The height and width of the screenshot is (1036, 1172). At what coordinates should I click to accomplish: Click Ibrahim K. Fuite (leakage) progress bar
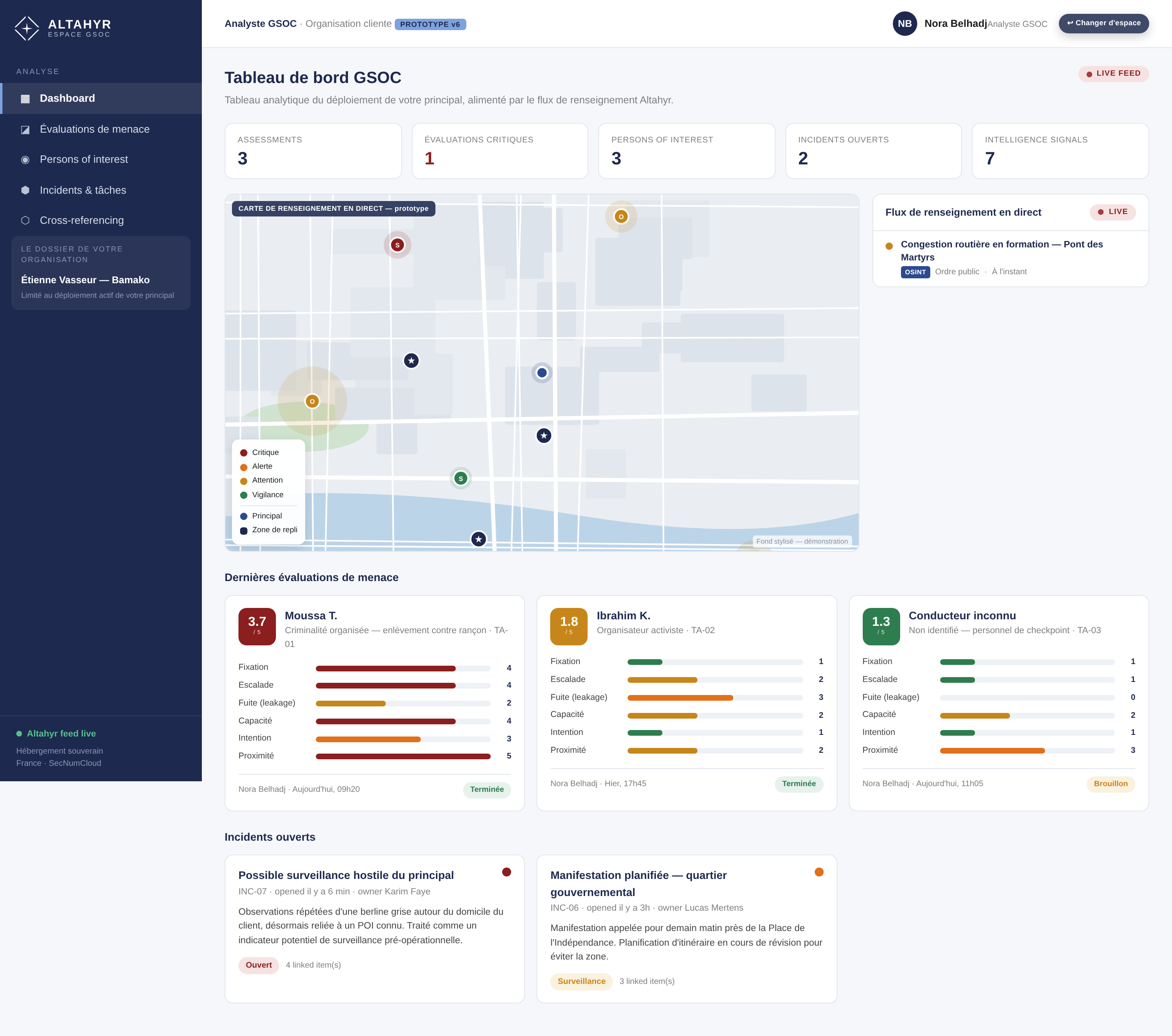[715, 698]
